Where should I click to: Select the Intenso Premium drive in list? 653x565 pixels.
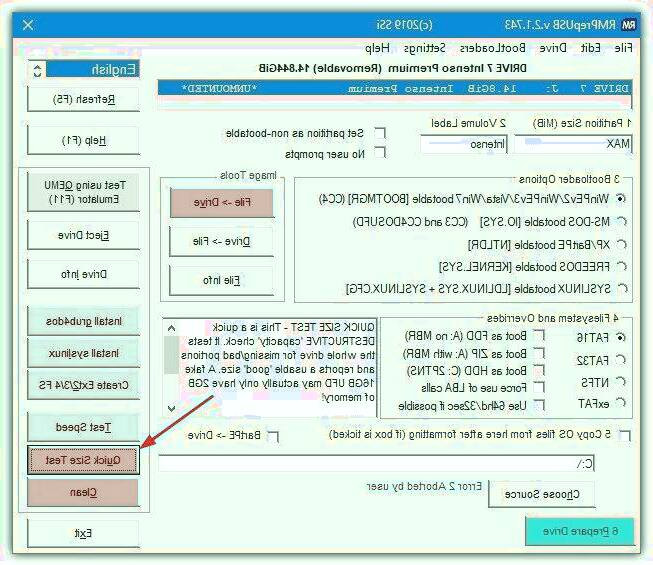pos(395,89)
